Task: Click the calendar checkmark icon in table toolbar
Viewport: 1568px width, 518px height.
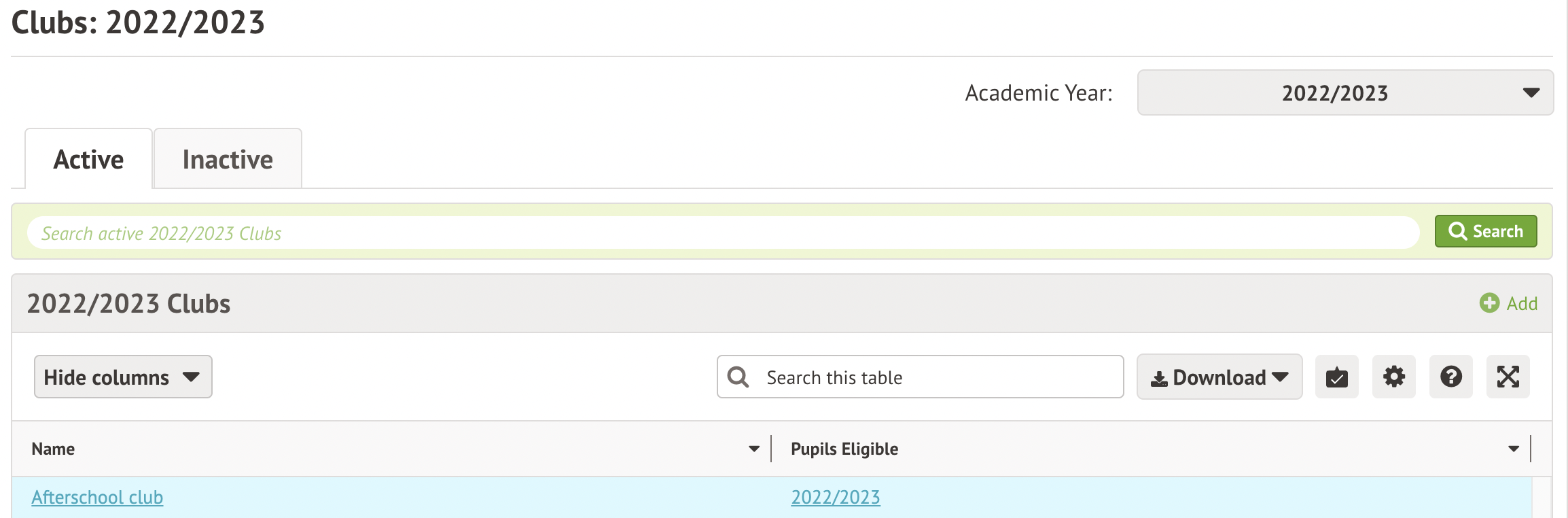Action: [1336, 377]
